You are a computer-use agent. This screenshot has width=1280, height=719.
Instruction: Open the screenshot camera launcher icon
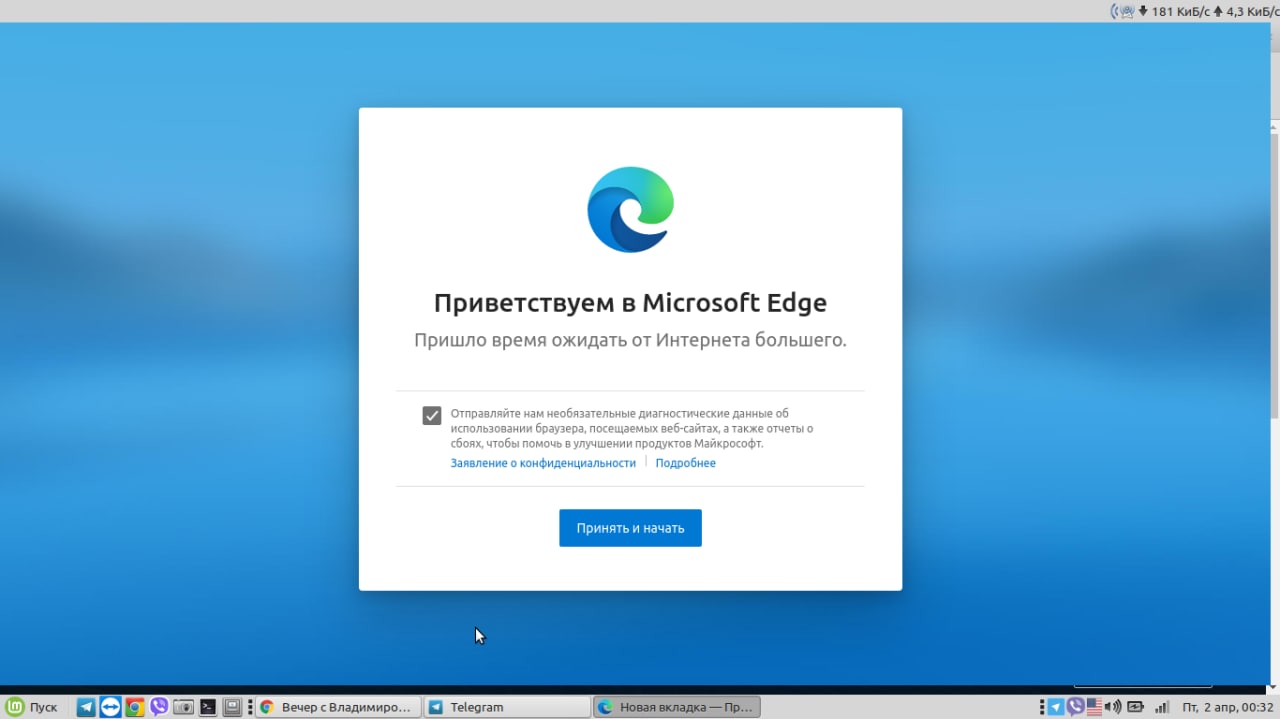[x=183, y=707]
